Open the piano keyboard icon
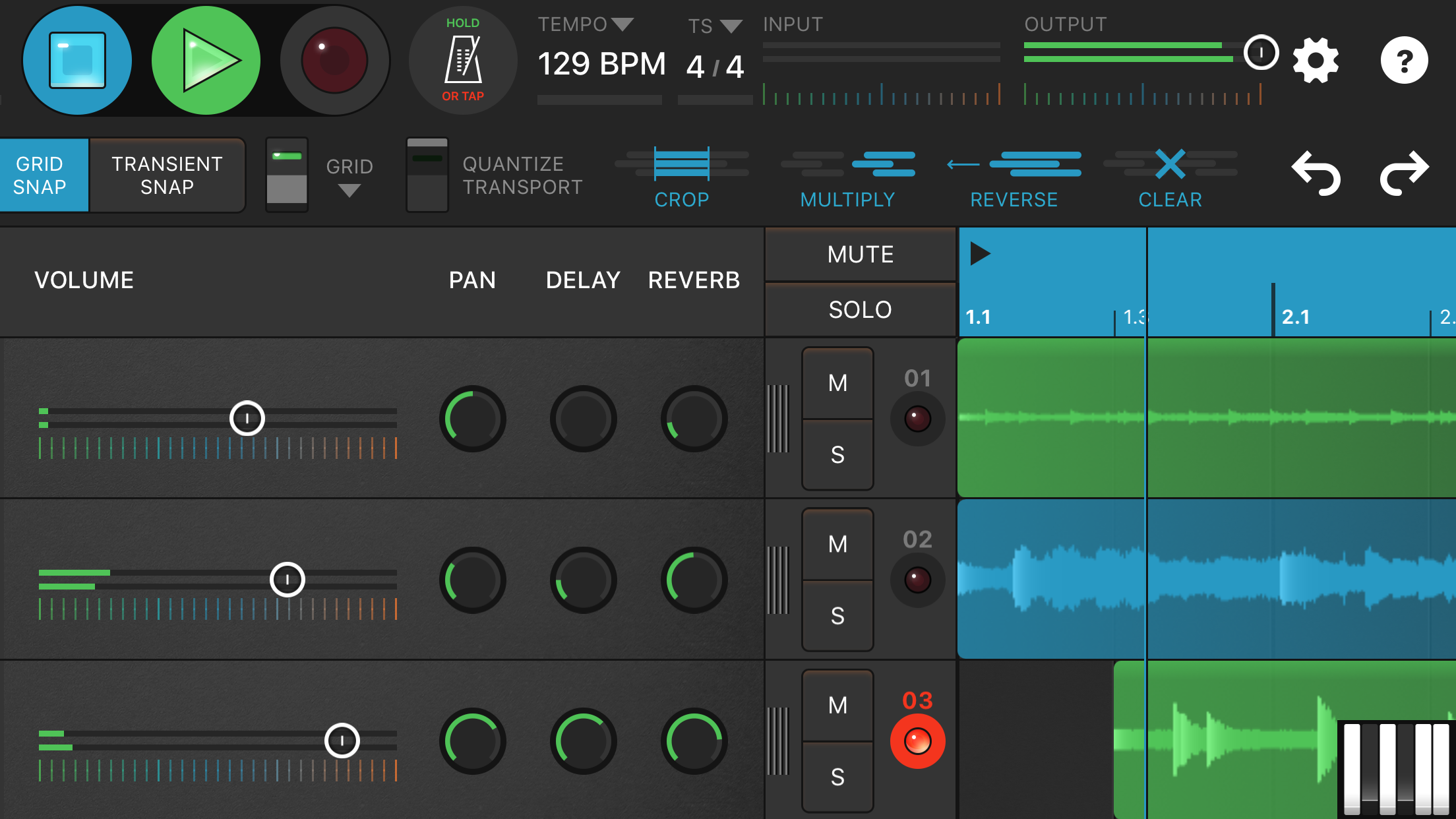The width and height of the screenshot is (1456, 819). (1396, 768)
